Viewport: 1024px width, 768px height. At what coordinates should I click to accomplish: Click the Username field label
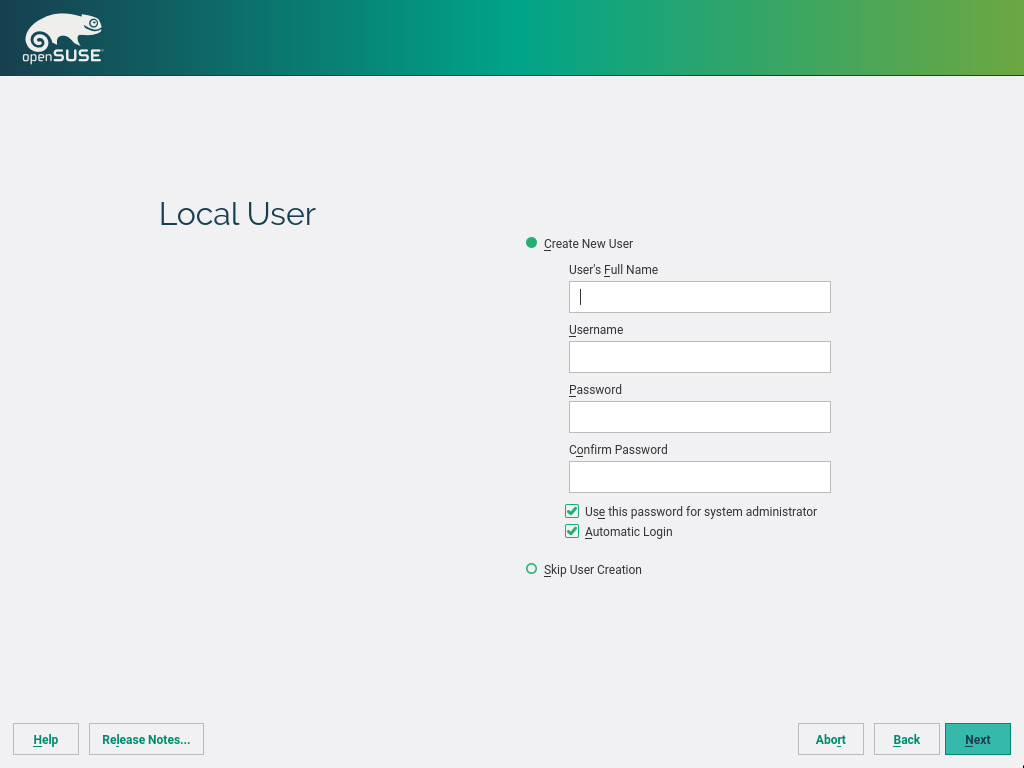(596, 330)
